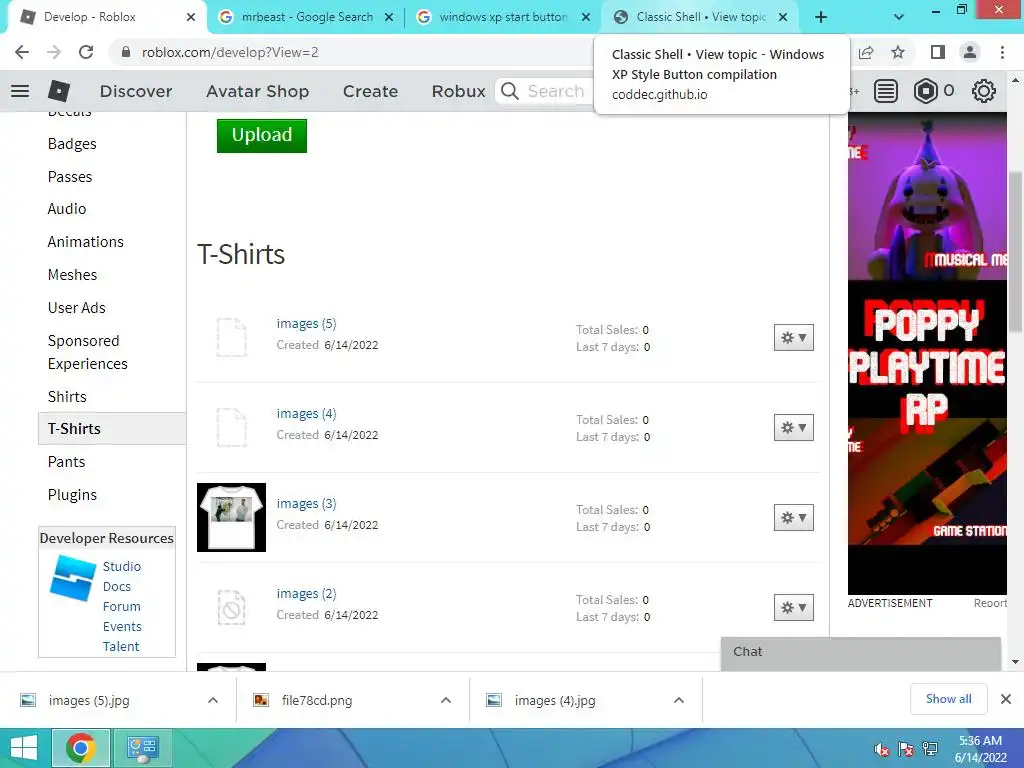Open the Roblox hamburger navigation menu
Viewport: 1024px width, 768px height.
[x=20, y=91]
